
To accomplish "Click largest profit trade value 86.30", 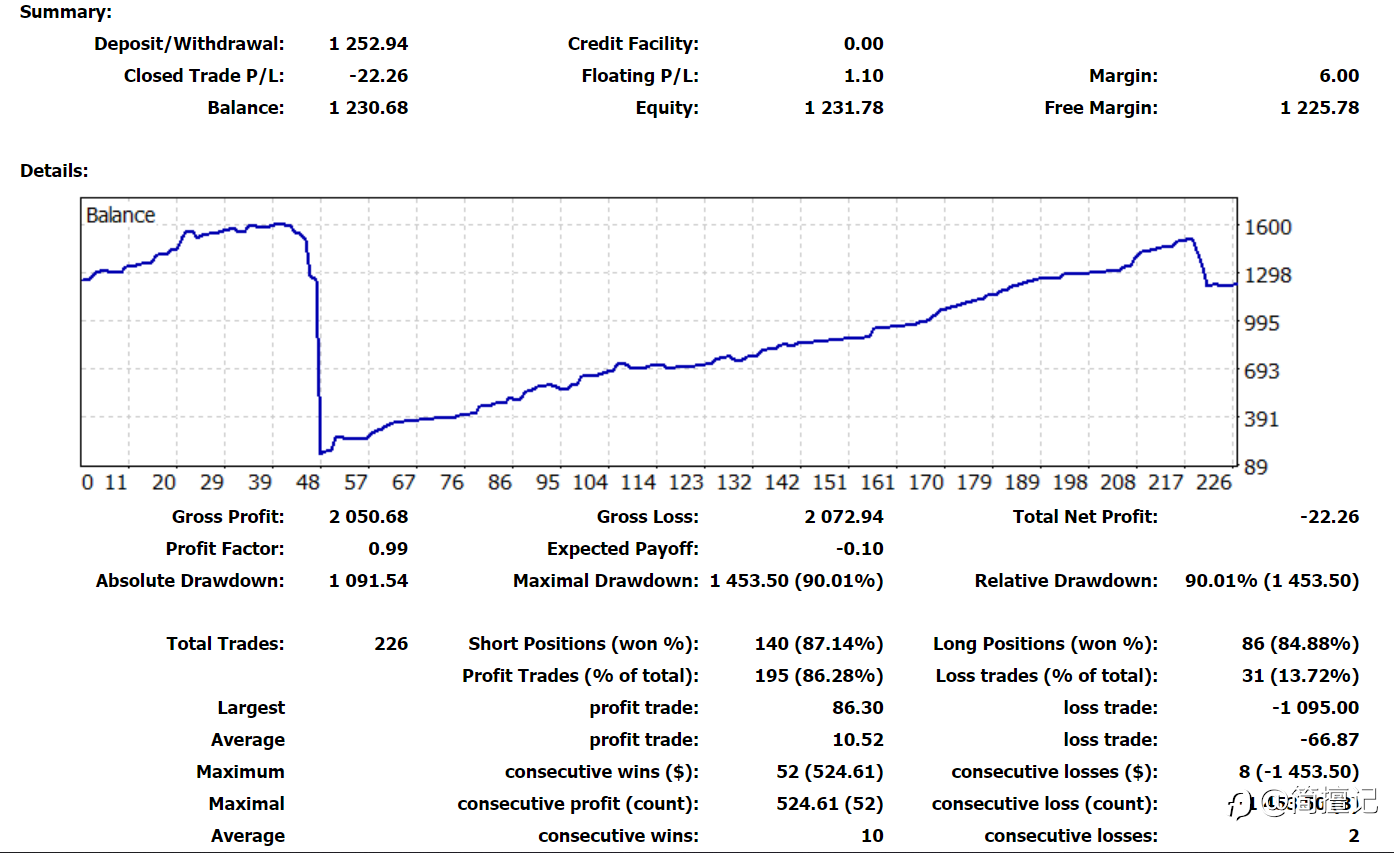I will coord(858,708).
